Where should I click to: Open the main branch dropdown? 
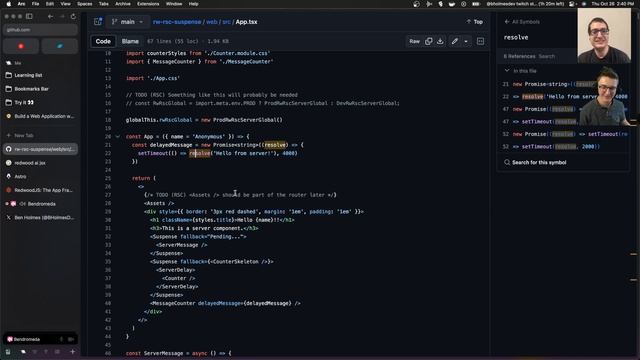pos(127,22)
